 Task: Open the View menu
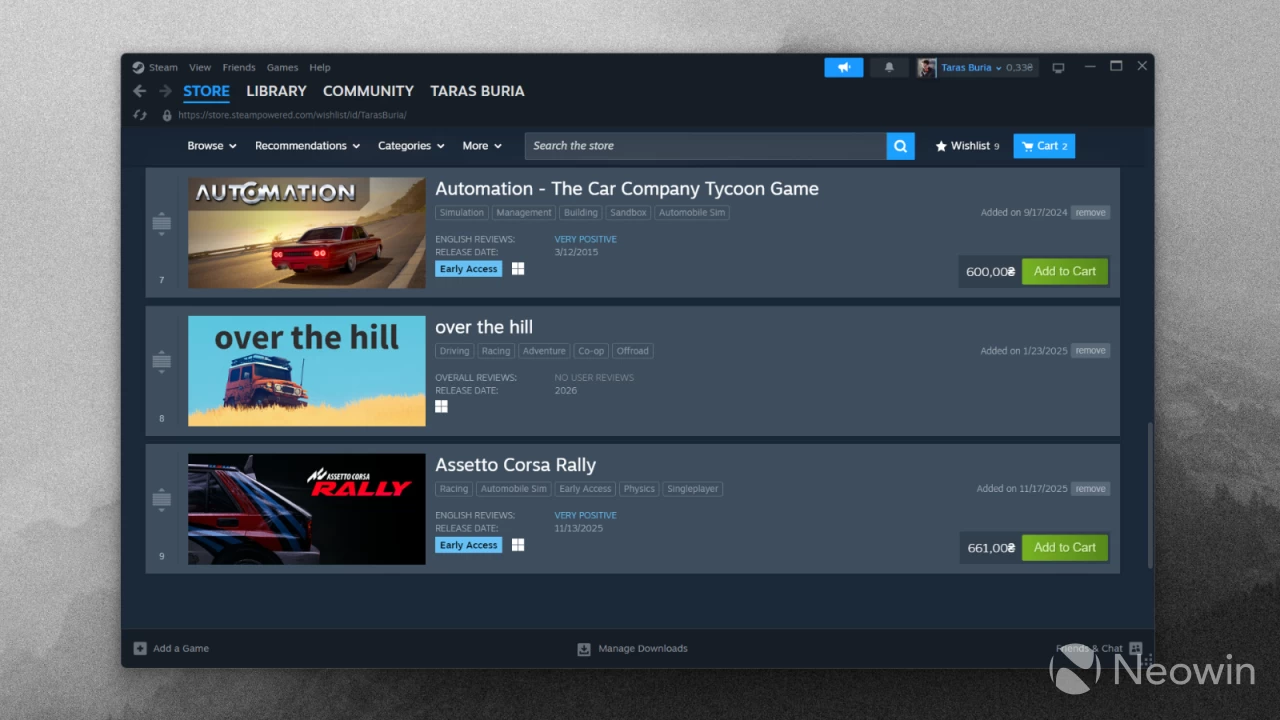pyautogui.click(x=200, y=68)
